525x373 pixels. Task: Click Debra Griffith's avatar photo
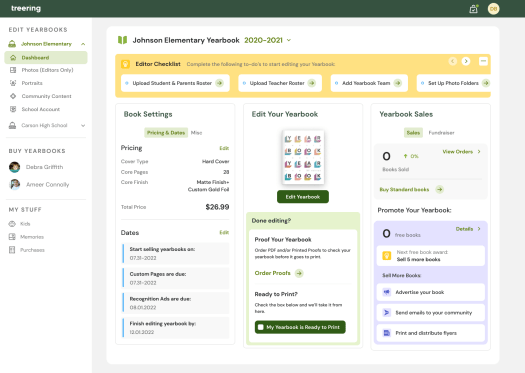pos(14,167)
